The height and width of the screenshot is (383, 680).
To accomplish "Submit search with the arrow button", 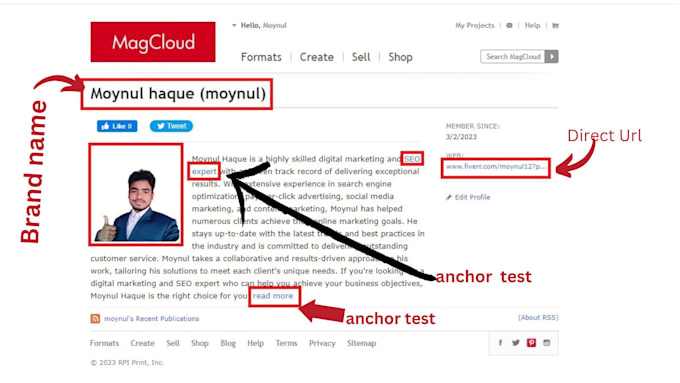I will pyautogui.click(x=552, y=56).
